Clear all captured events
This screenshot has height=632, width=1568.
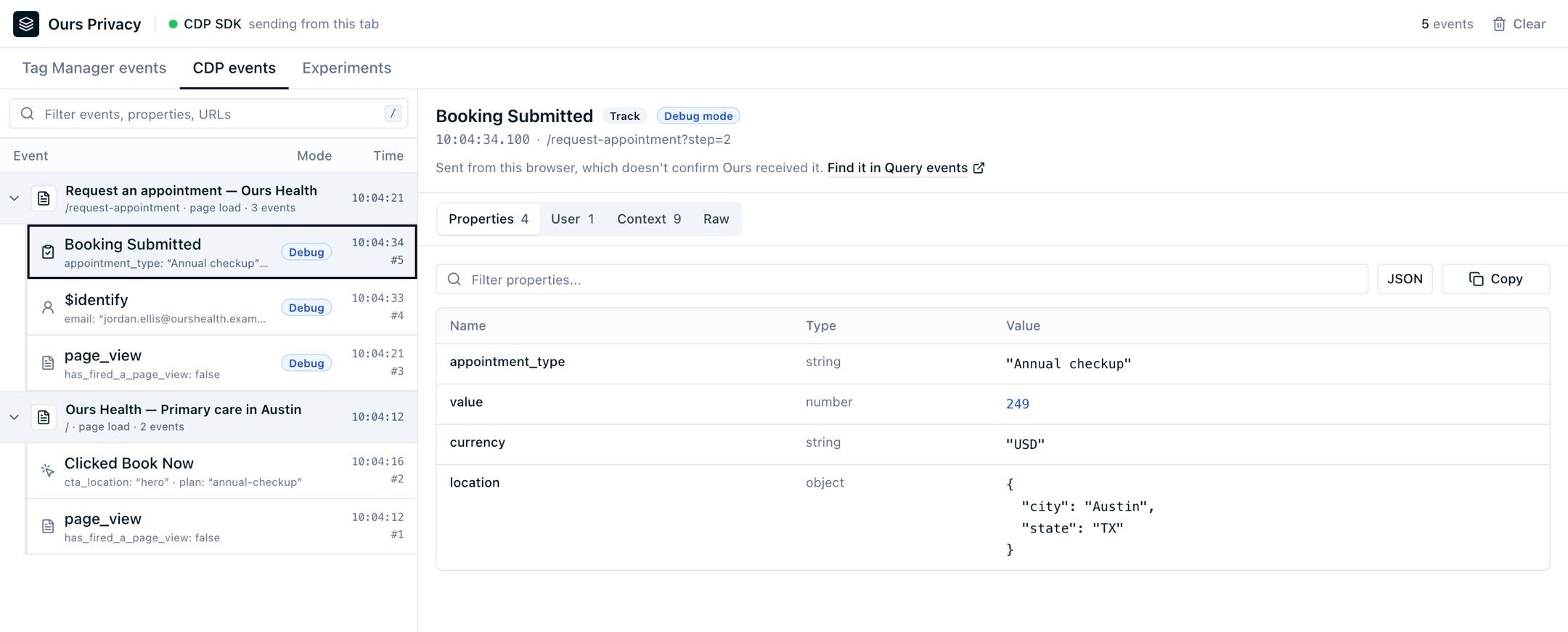[1519, 24]
